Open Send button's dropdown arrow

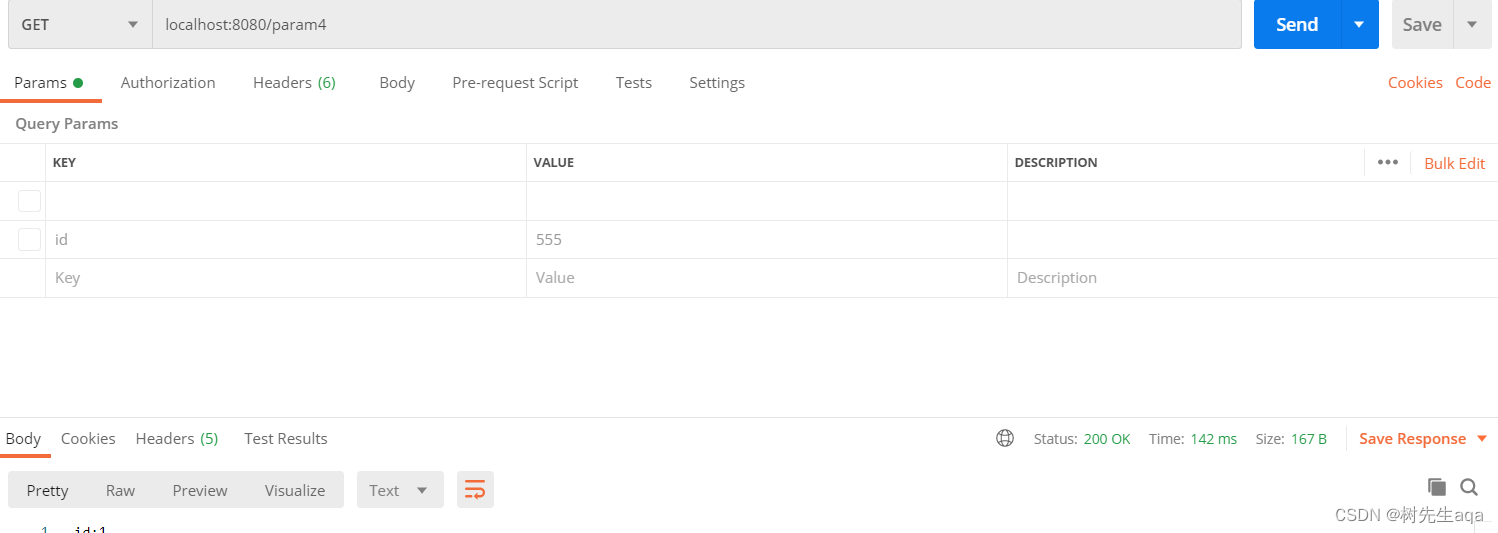(1359, 25)
